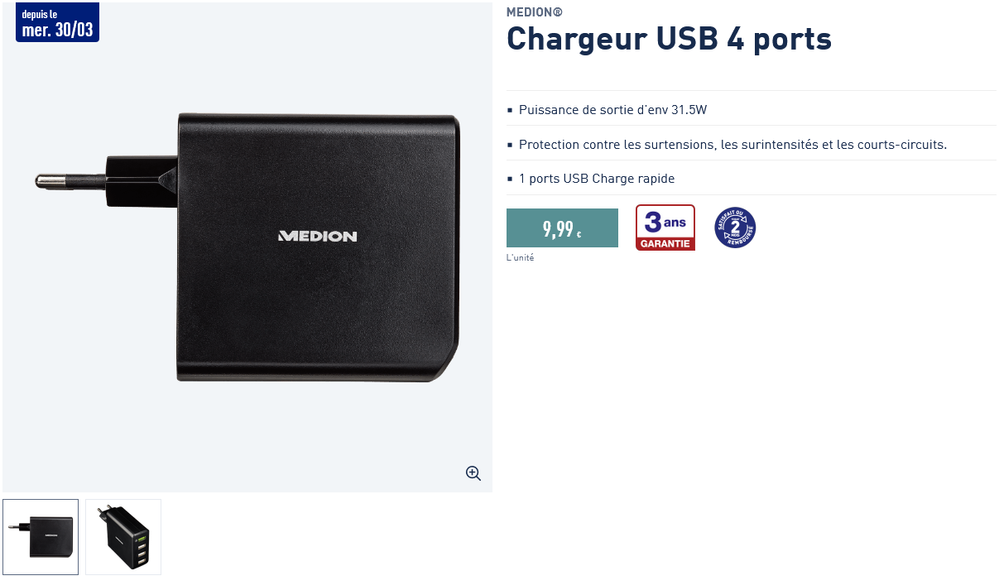Click the 'Chargeur USB 4 ports' title
999x580 pixels.
[x=668, y=39]
